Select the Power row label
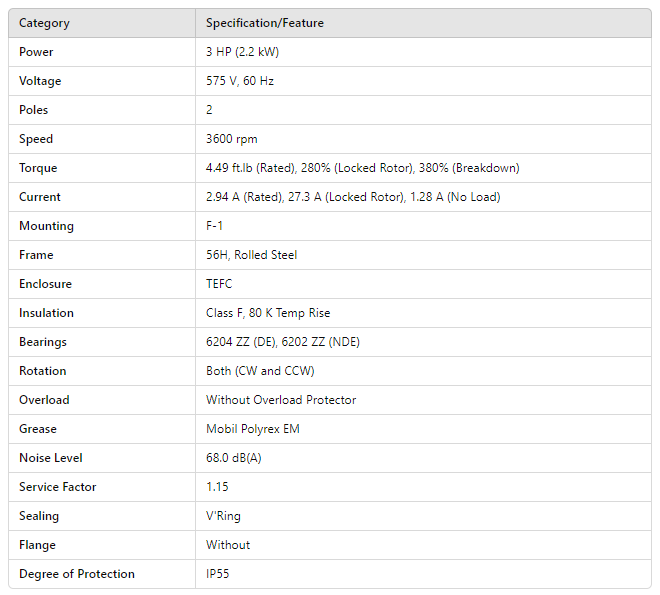660x595 pixels. [x=36, y=52]
